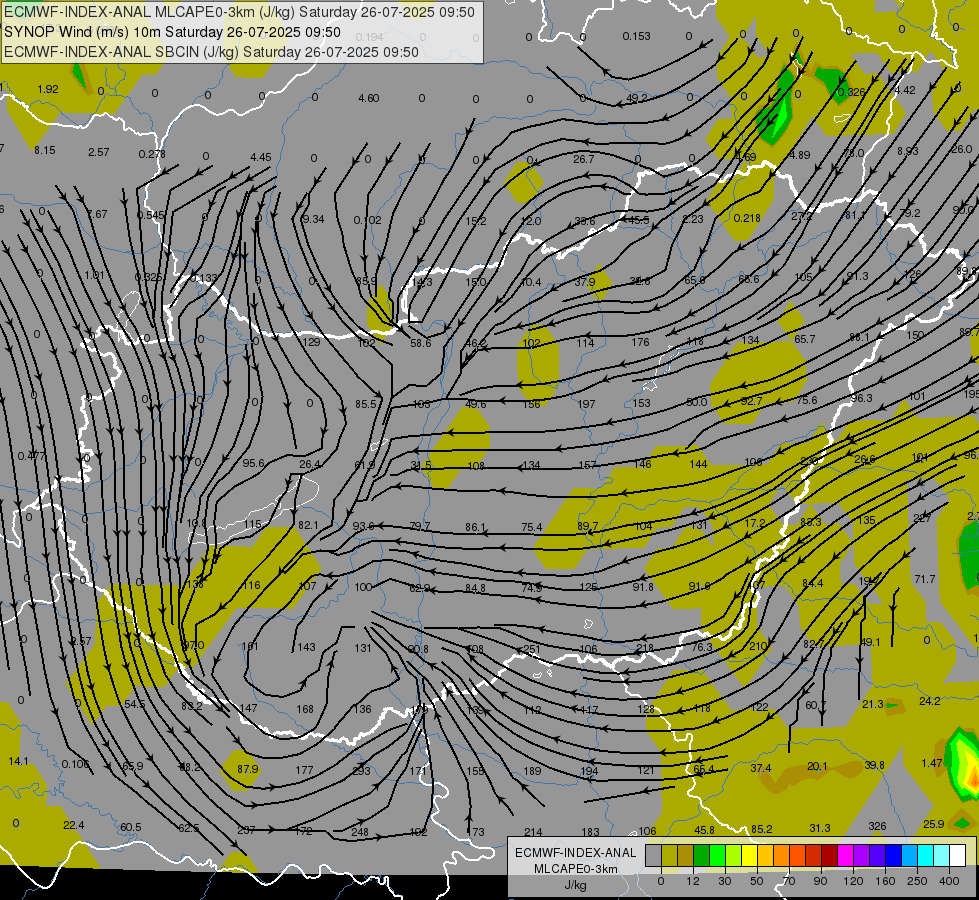Click the map value 49.2

(x=636, y=98)
